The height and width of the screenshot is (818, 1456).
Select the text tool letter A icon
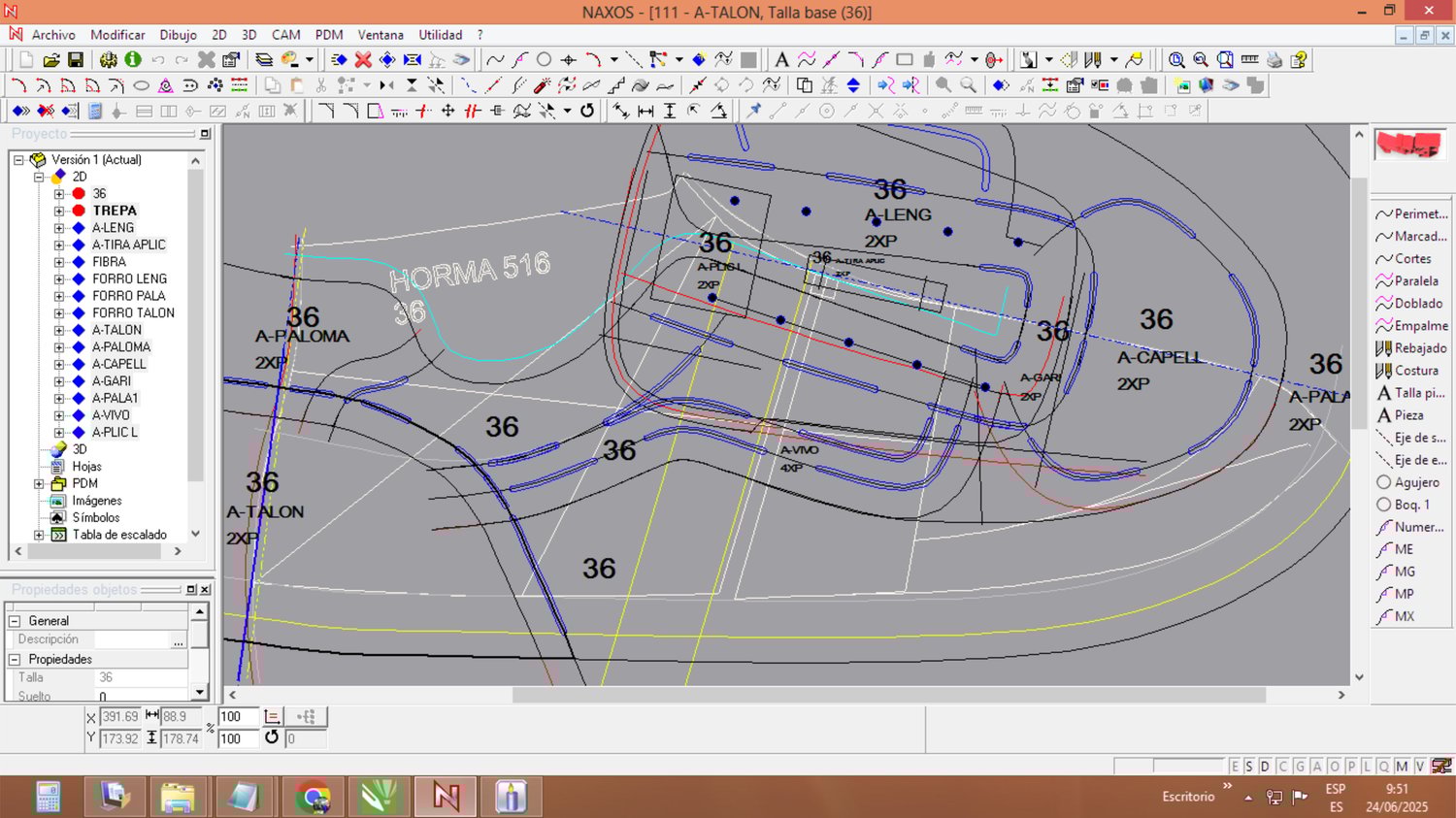pyautogui.click(x=781, y=60)
